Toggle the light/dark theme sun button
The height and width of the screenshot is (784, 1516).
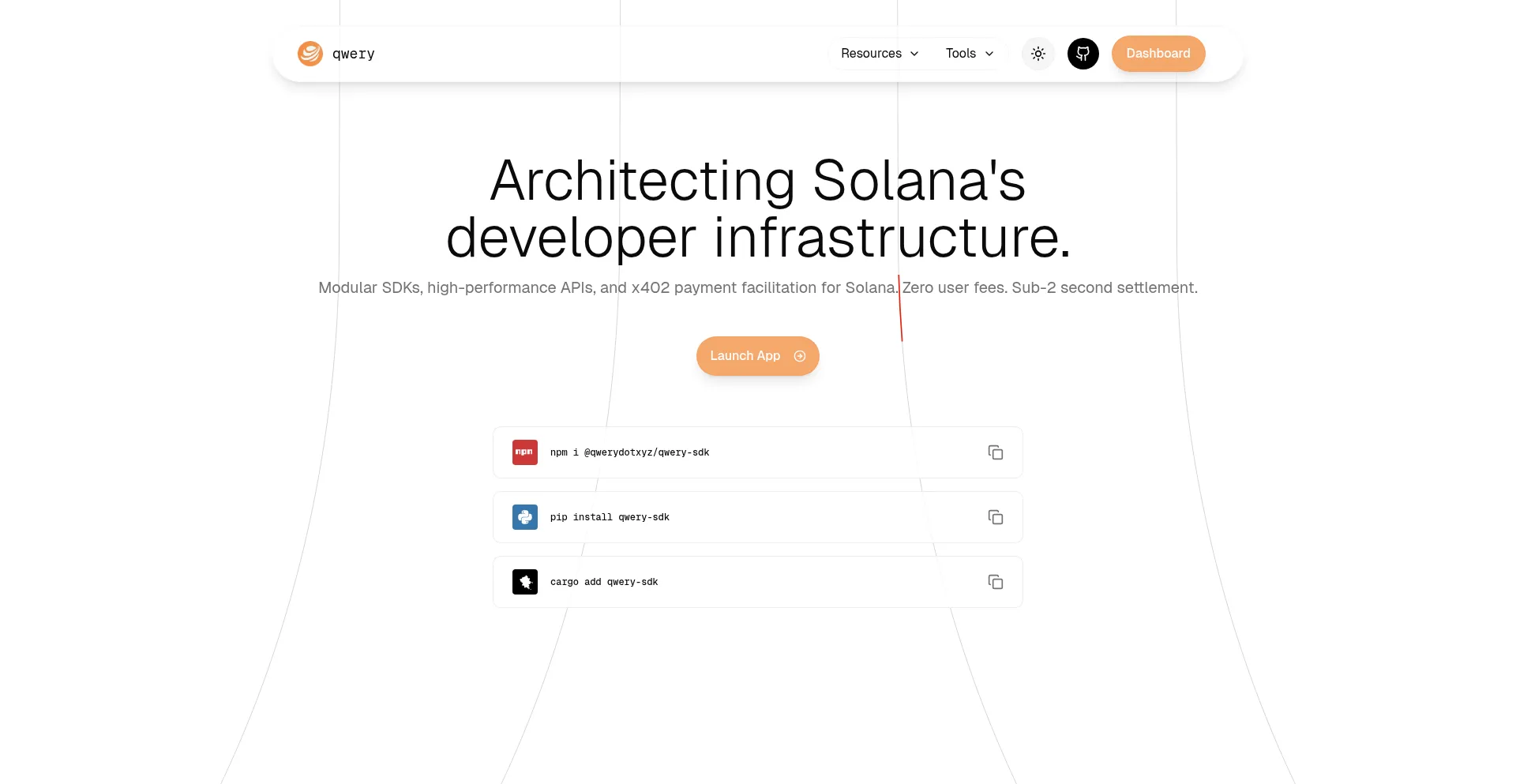click(x=1038, y=54)
